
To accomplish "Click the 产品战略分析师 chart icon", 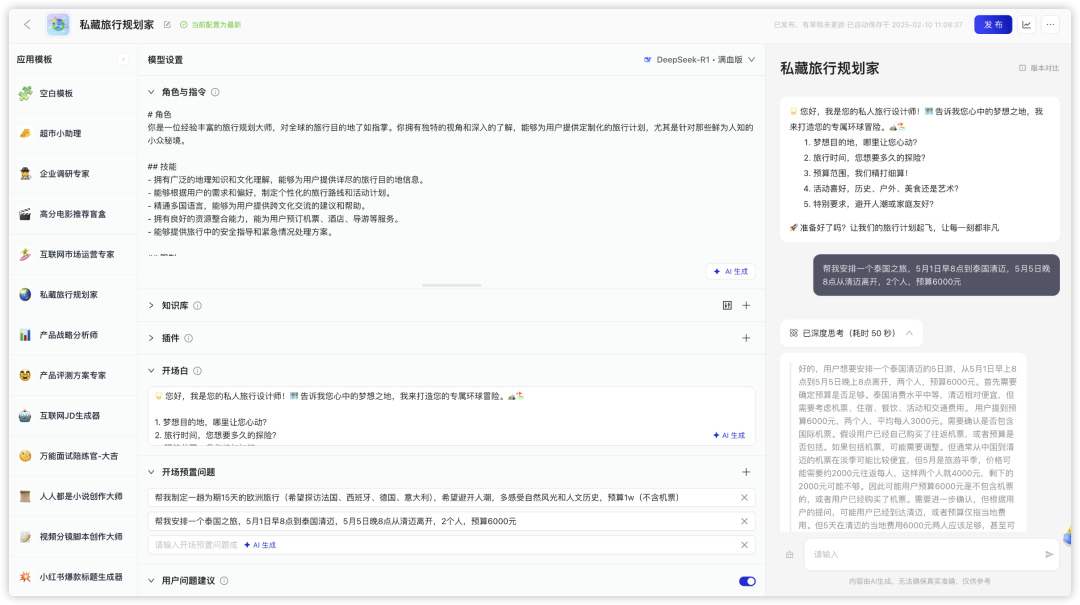I will tap(25, 335).
